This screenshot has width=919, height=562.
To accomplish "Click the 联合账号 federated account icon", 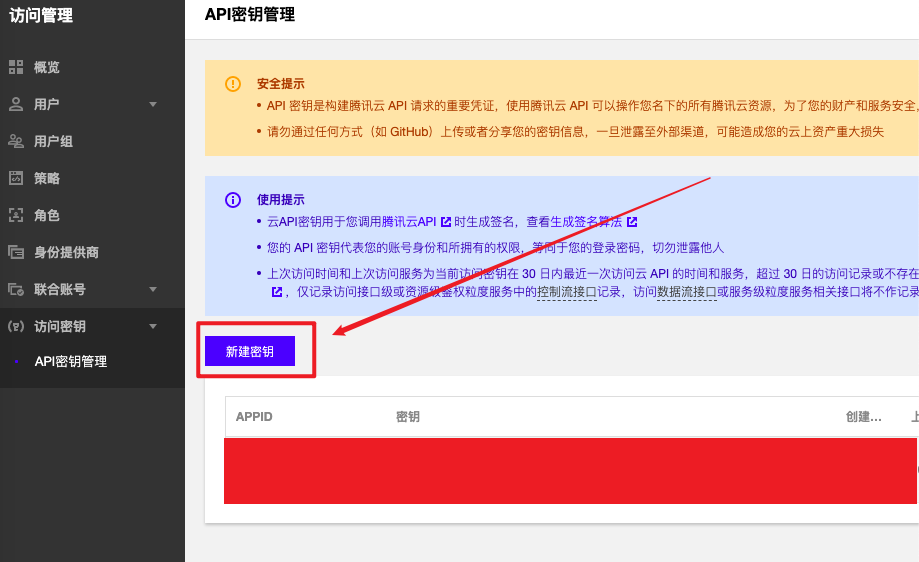I will (16, 289).
